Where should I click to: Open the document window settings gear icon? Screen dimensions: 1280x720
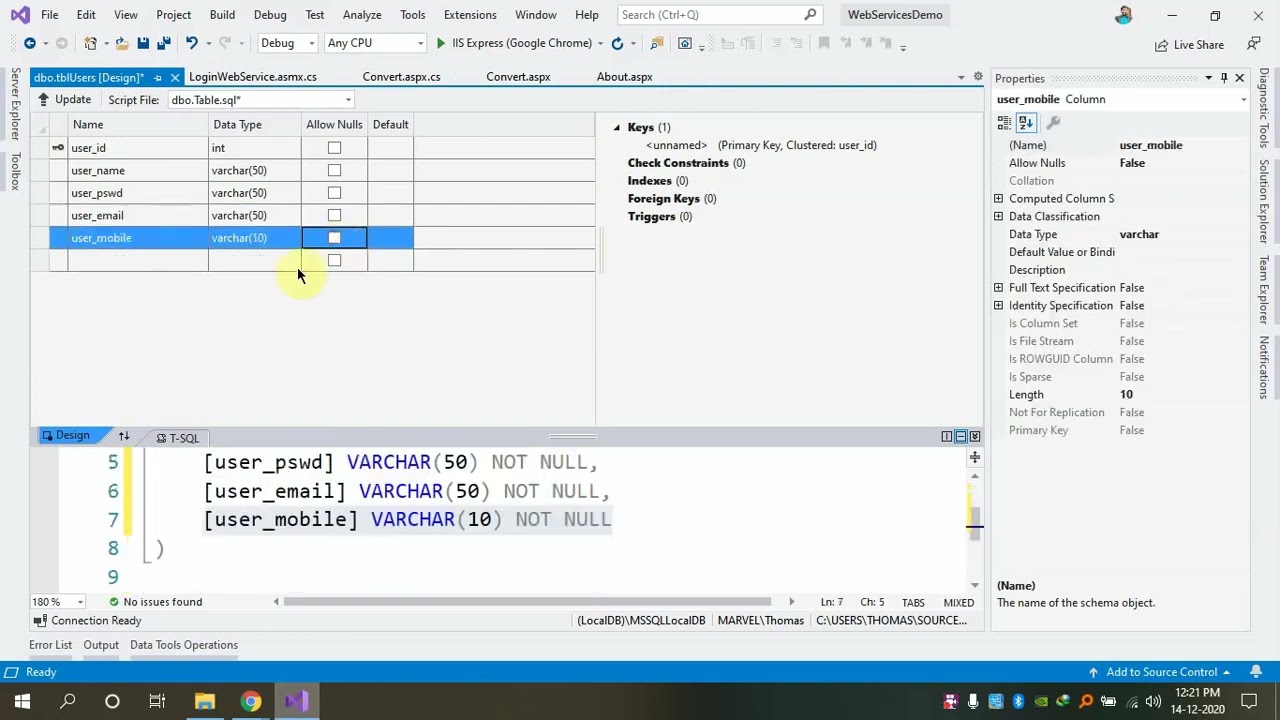pos(977,77)
